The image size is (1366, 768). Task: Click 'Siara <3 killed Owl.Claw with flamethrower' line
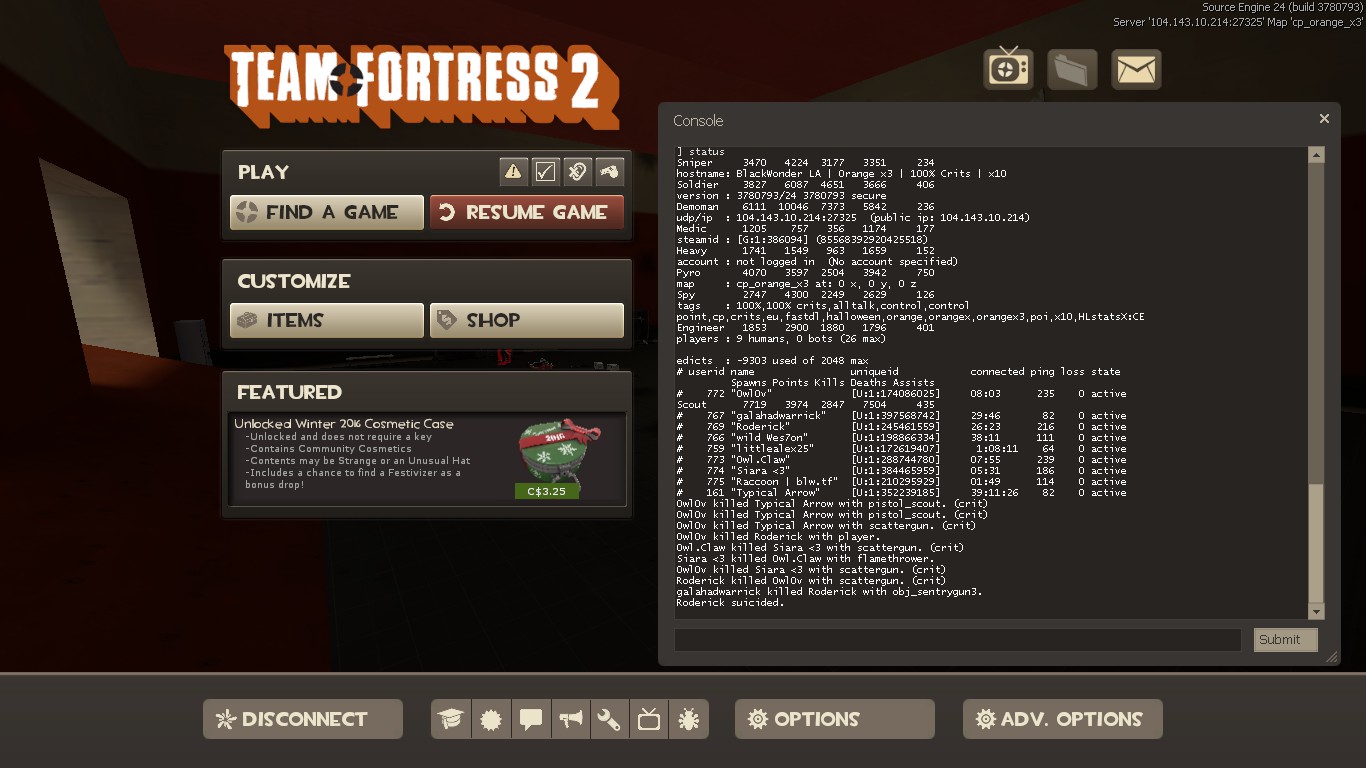click(805, 558)
